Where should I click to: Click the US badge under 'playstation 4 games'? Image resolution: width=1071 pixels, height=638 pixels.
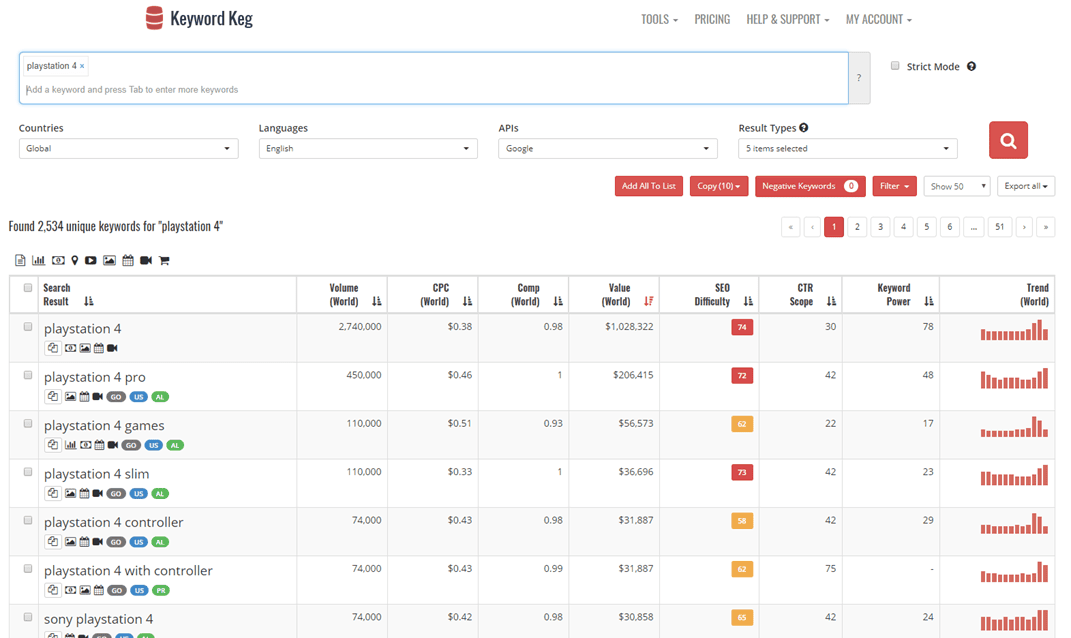(154, 445)
